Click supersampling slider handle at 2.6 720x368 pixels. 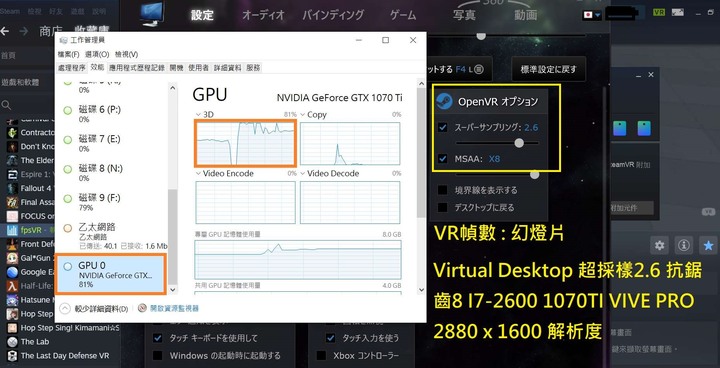[x=519, y=143]
